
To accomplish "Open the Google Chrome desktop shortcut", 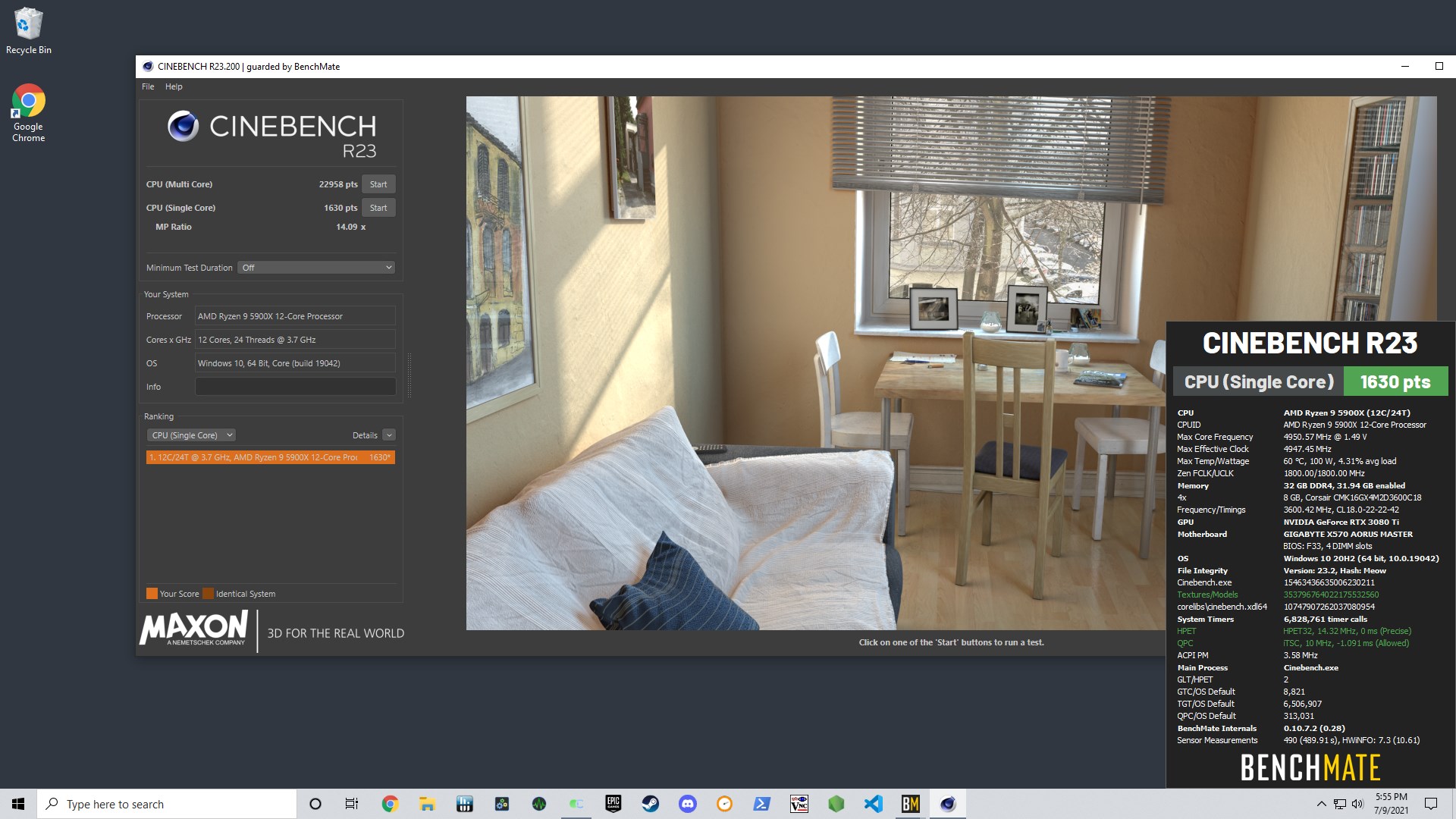I will click(x=29, y=112).
